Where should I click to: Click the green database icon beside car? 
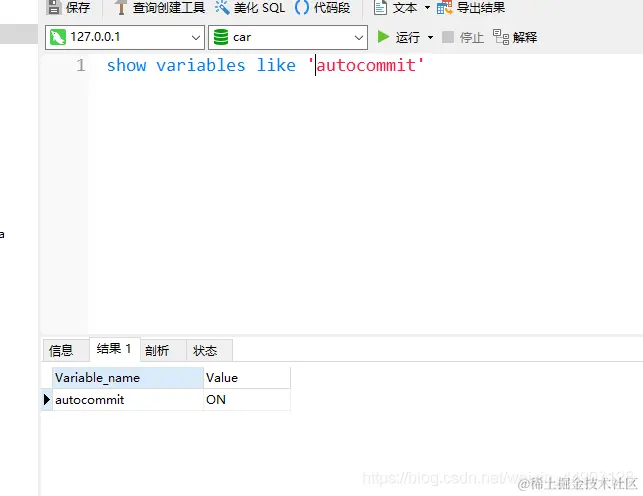221,37
